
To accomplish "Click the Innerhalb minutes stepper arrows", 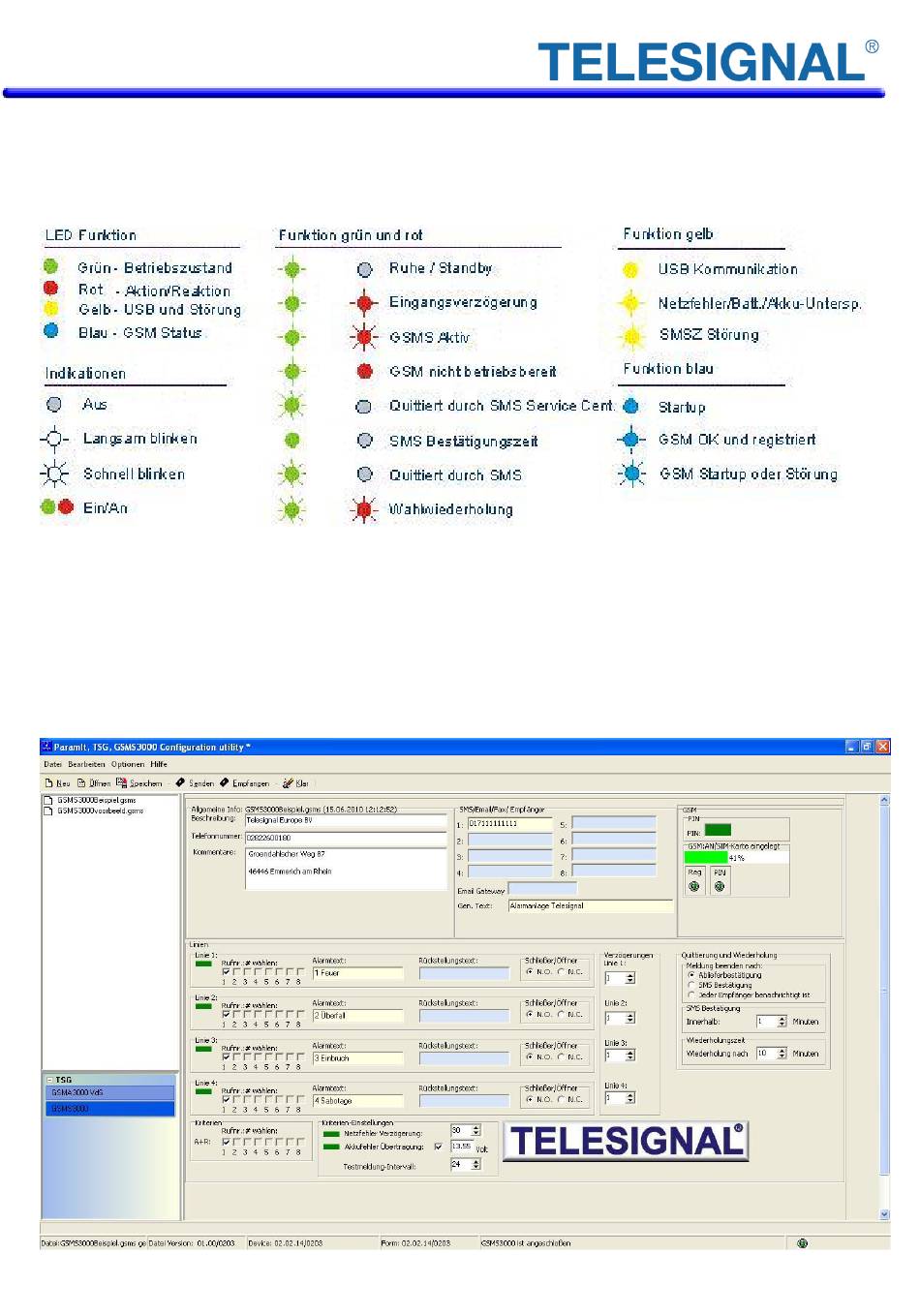I will (x=782, y=1022).
